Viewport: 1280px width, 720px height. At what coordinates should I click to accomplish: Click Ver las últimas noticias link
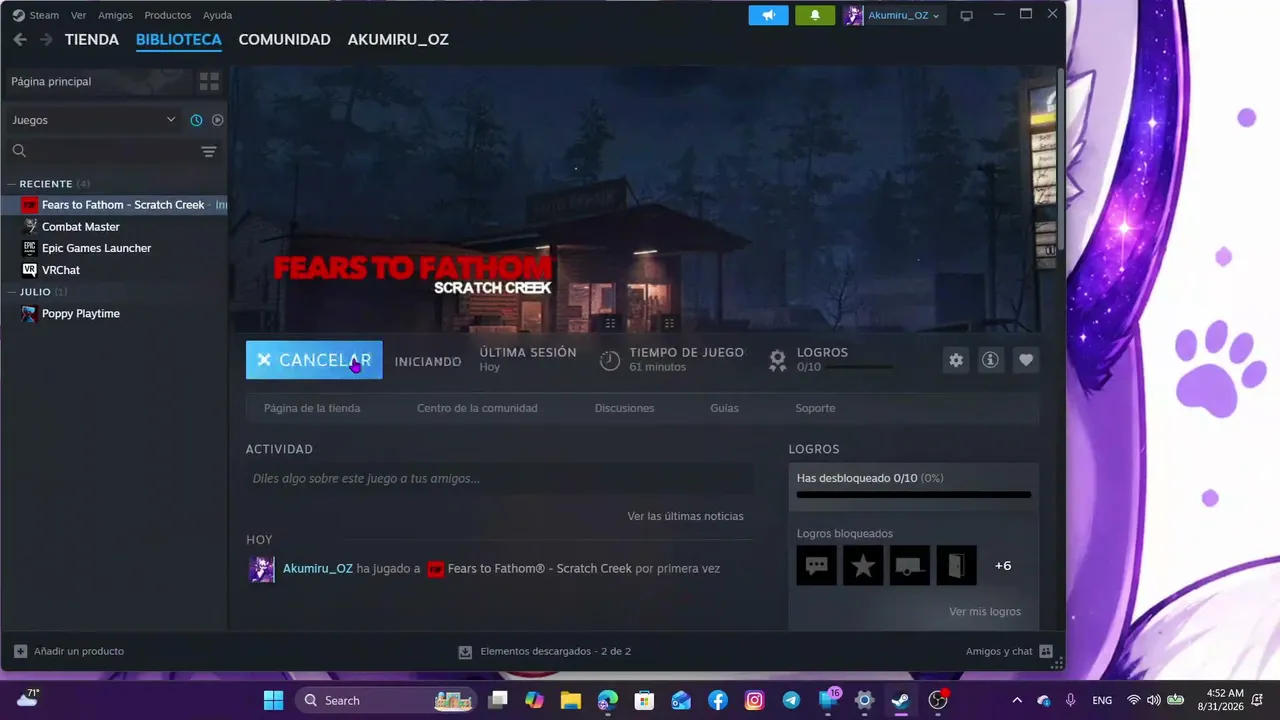coord(685,516)
